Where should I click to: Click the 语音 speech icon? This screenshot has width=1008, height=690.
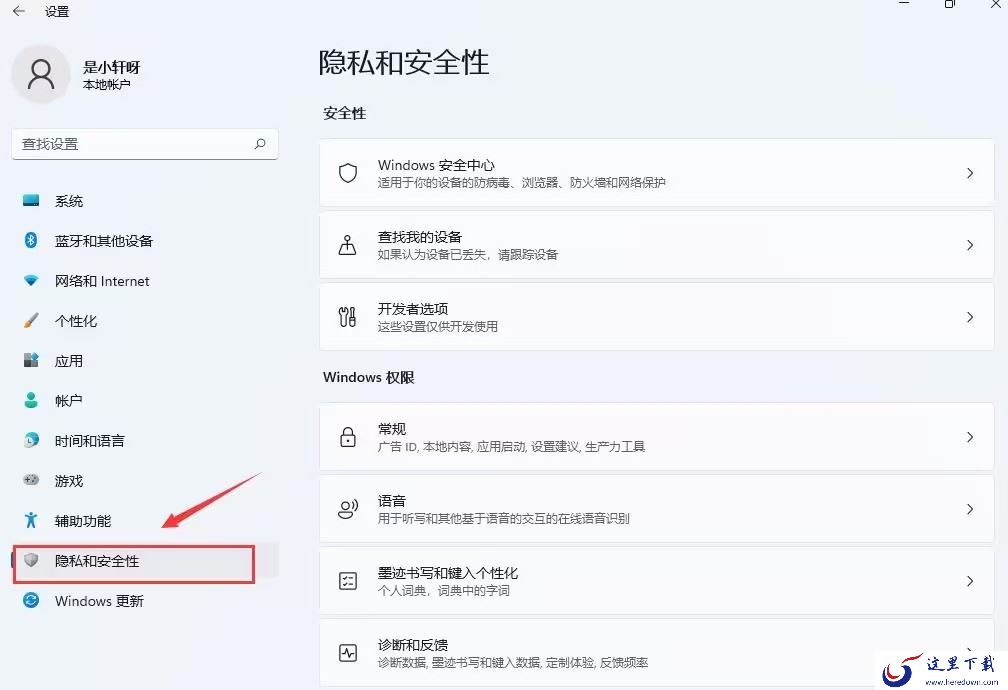point(348,509)
